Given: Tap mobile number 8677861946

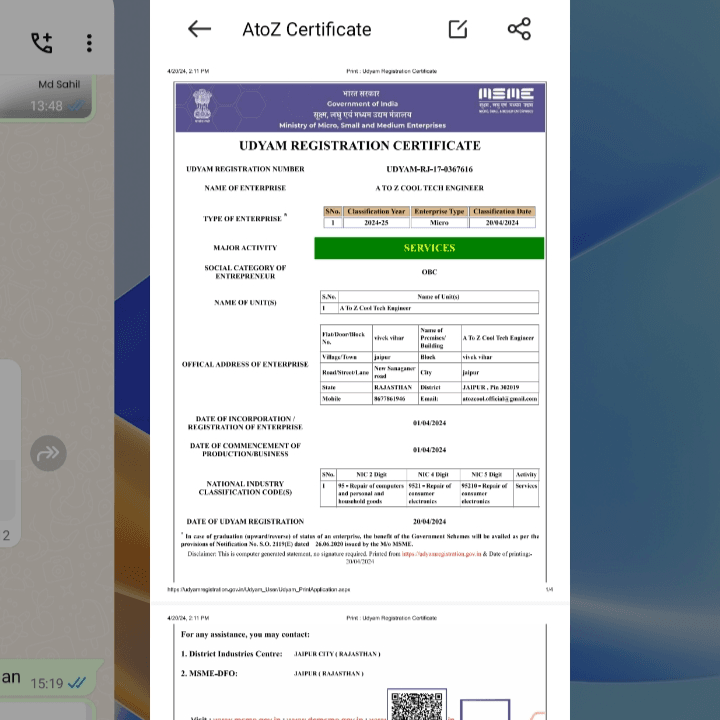Looking at the screenshot, I should 390,398.
